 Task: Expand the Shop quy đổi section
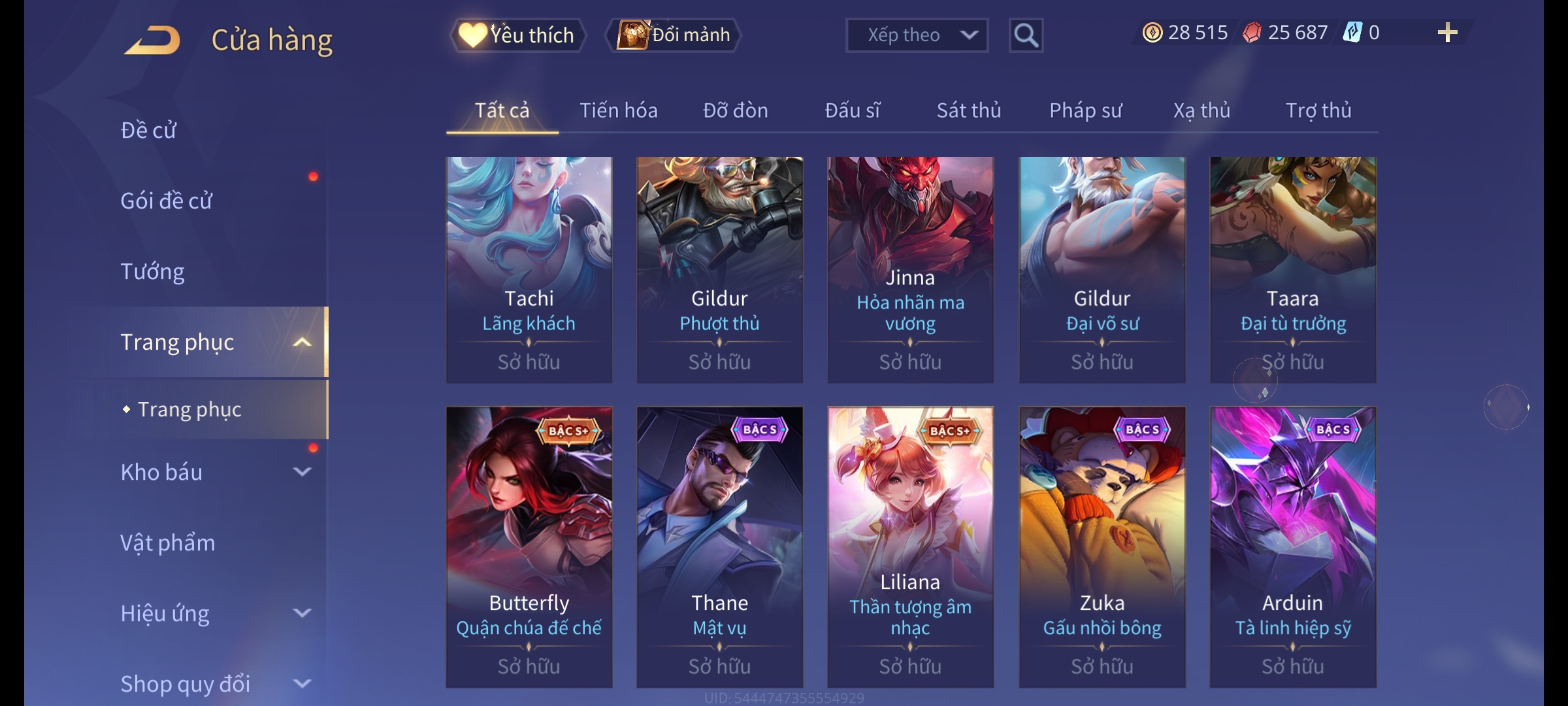click(302, 683)
